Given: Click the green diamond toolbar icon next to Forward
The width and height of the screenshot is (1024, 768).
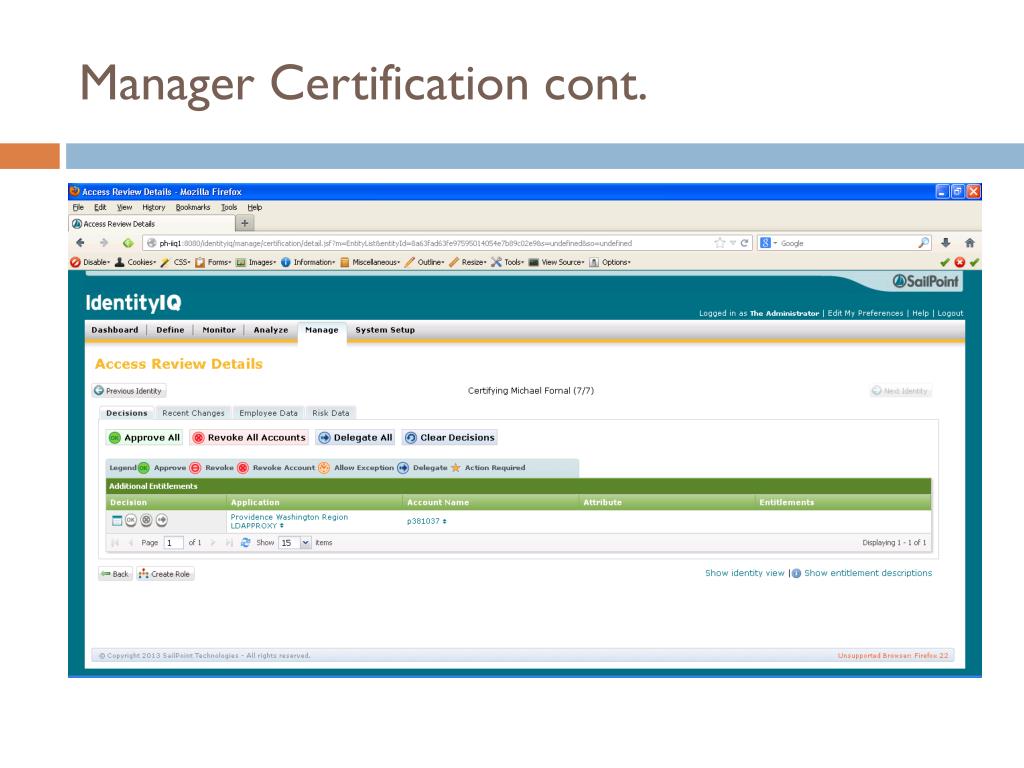Looking at the screenshot, I should [128, 243].
